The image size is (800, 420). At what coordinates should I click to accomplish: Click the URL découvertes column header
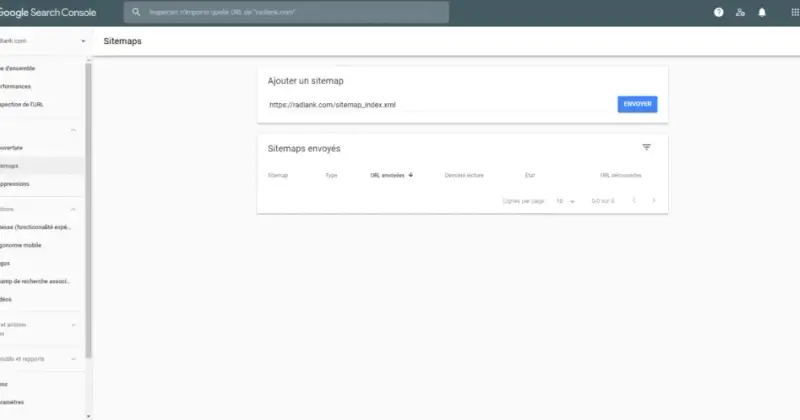click(x=620, y=175)
